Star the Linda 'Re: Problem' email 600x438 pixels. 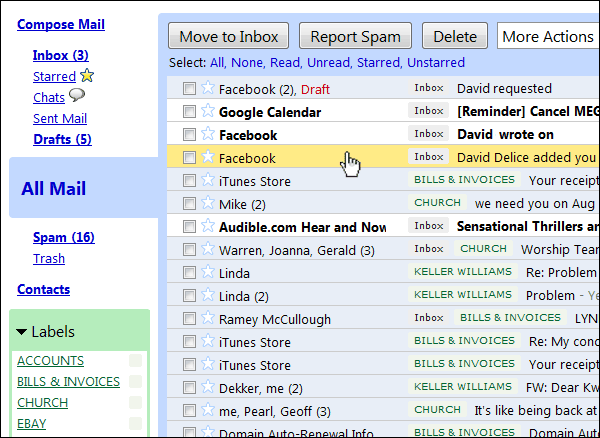pos(208,272)
